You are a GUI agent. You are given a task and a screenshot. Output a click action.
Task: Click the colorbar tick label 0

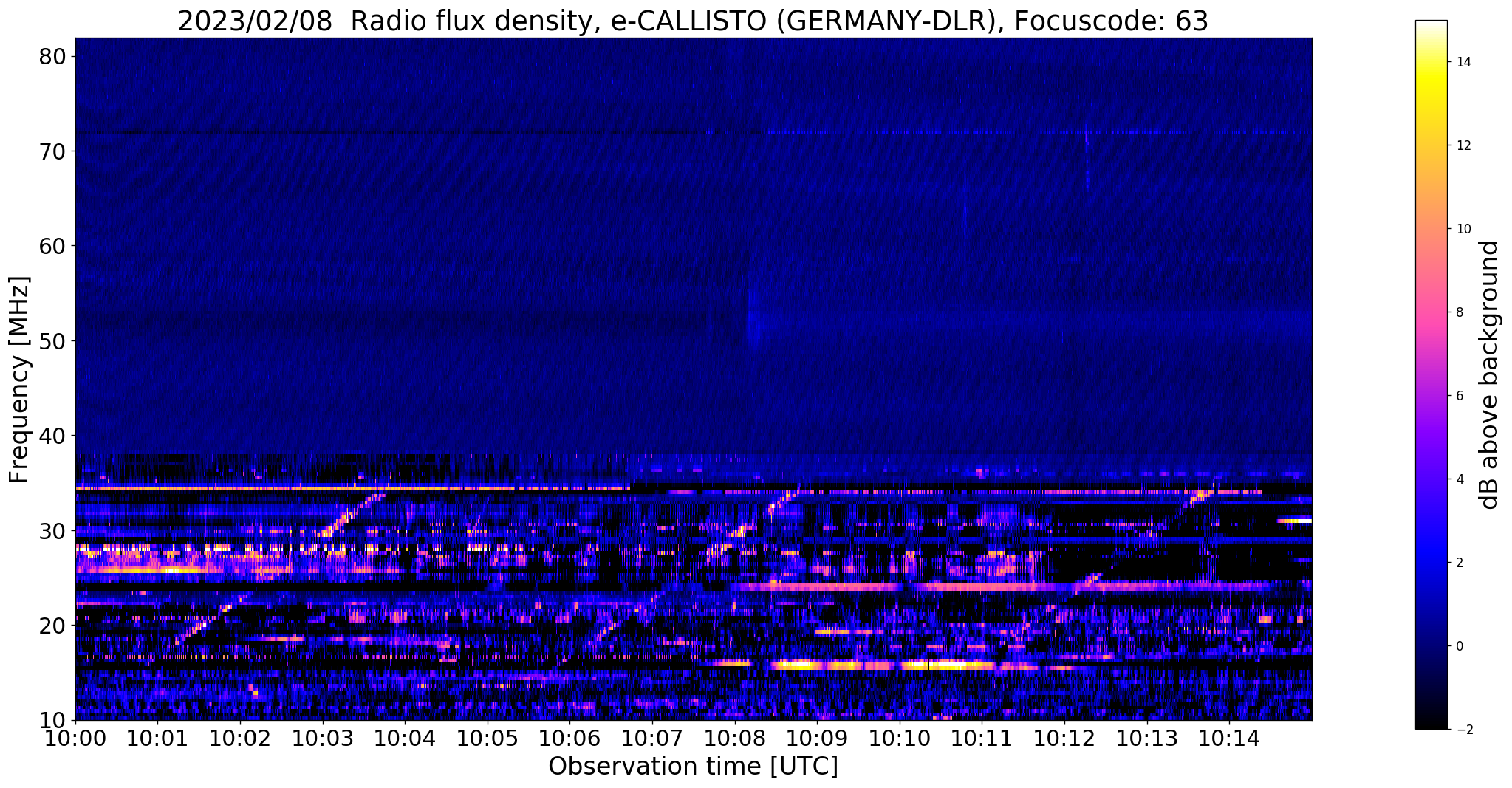click(x=1460, y=646)
